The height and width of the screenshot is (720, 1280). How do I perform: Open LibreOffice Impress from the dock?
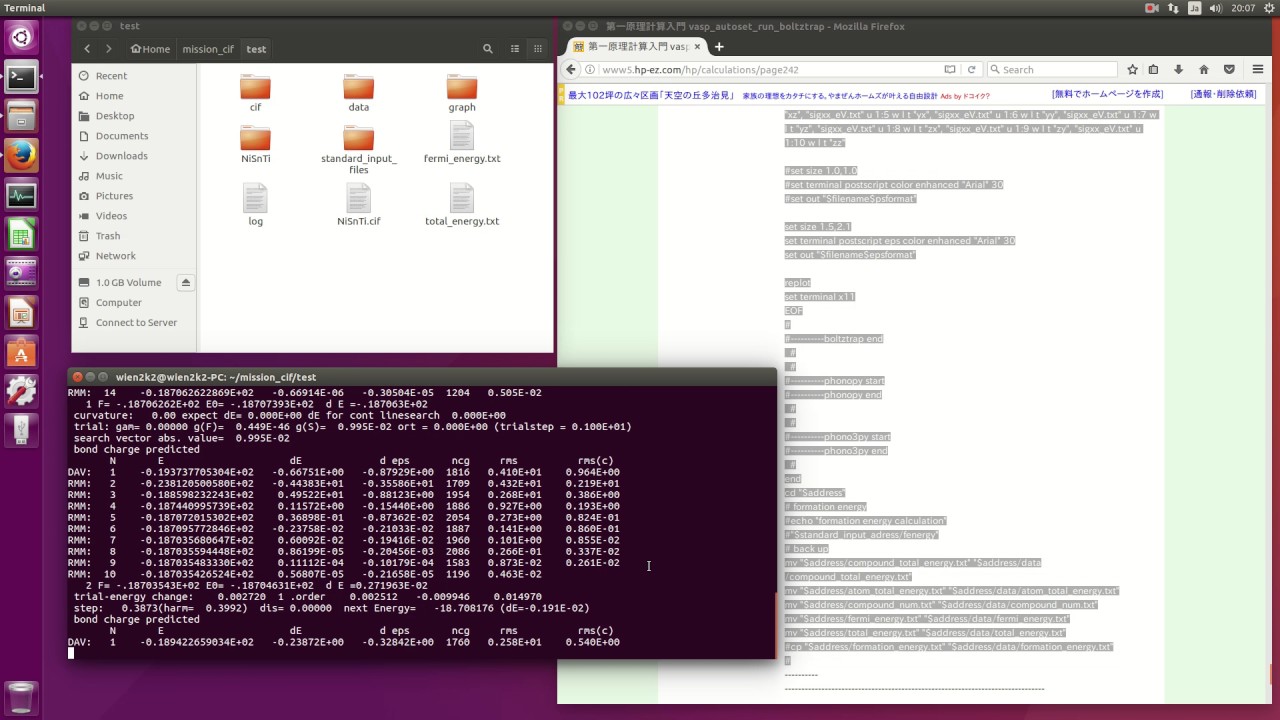click(x=21, y=313)
